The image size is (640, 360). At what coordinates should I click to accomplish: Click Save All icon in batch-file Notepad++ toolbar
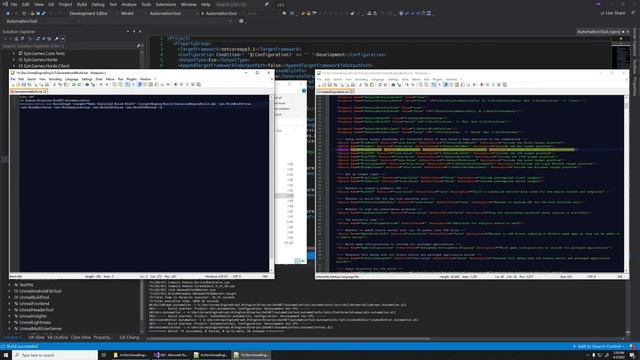click(x=29, y=84)
